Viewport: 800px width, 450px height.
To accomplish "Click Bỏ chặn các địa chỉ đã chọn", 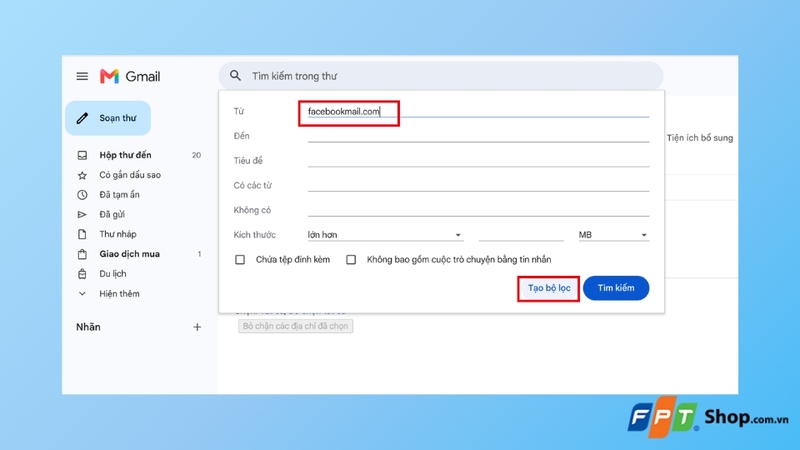I will coord(295,326).
